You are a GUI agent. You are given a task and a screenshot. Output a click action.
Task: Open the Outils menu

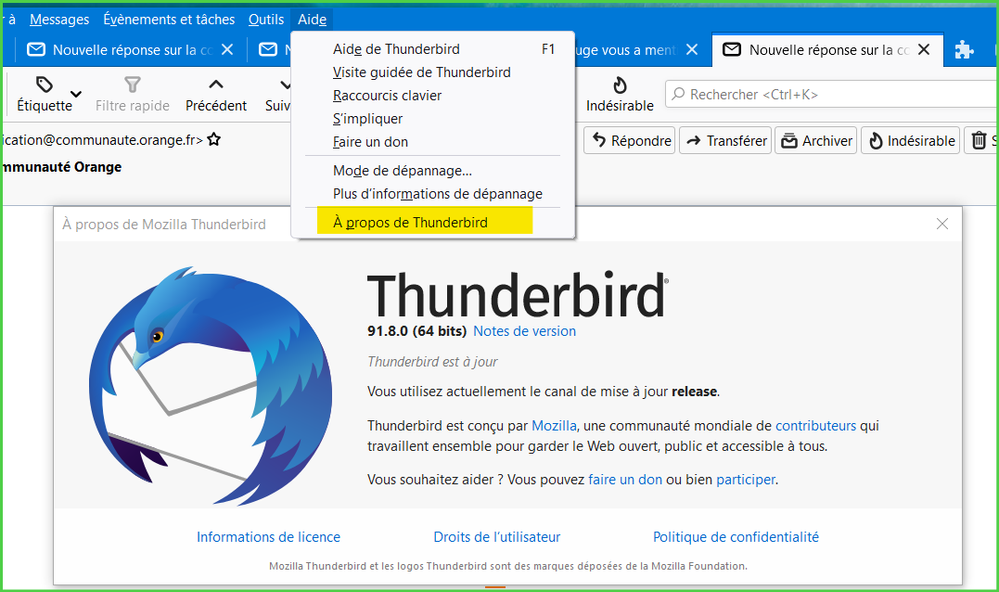click(x=266, y=19)
